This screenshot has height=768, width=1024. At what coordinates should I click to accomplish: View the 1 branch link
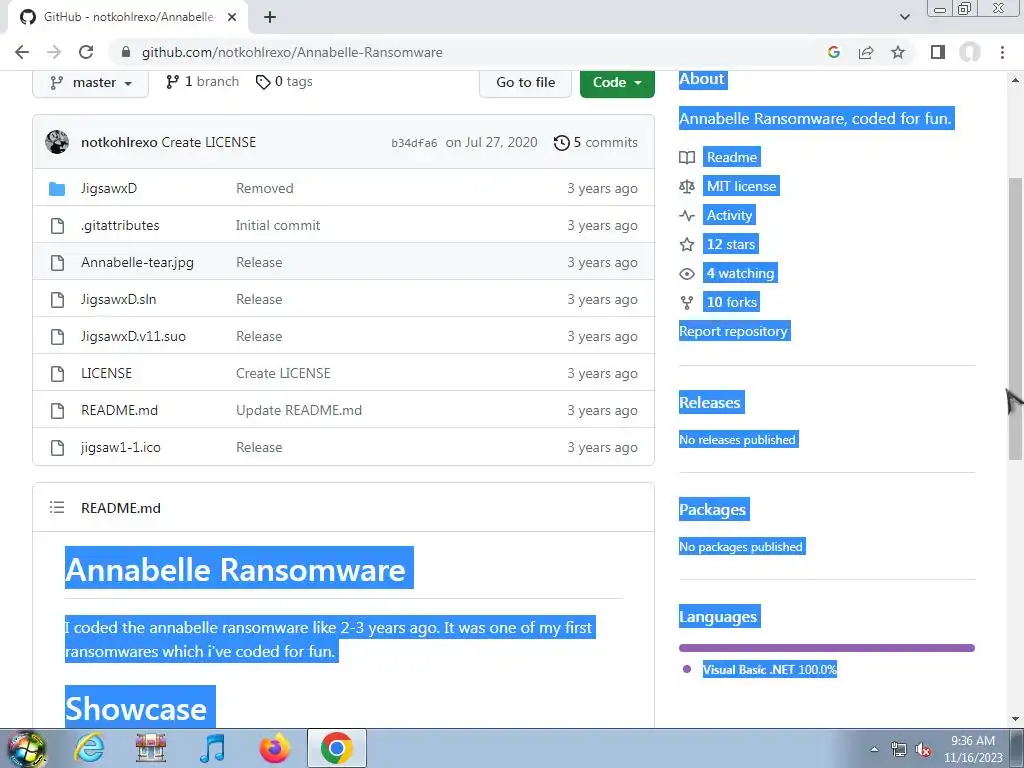pos(202,82)
